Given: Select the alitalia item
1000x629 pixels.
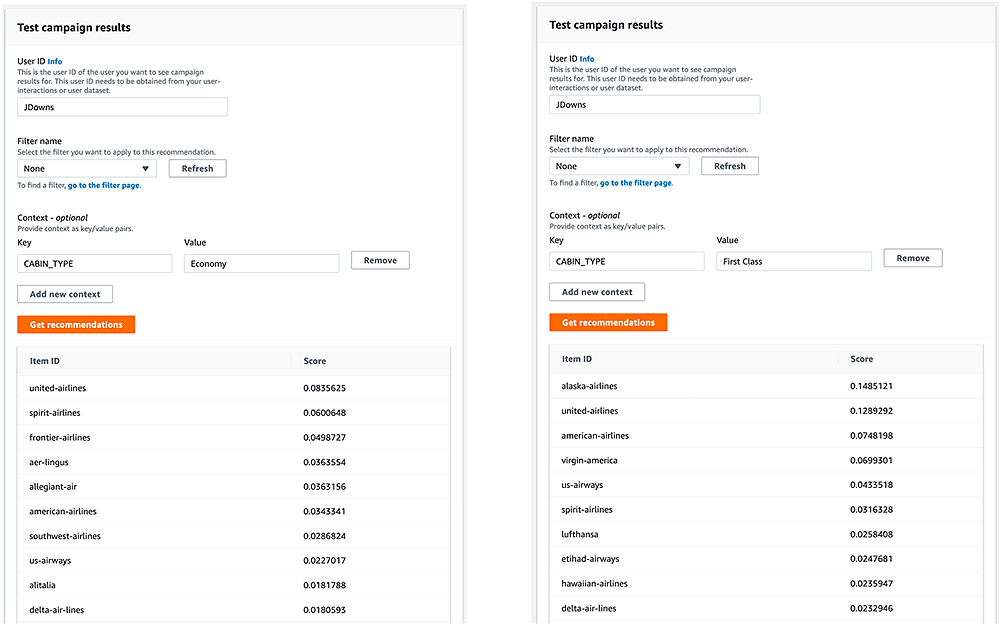Looking at the screenshot, I should [42, 585].
